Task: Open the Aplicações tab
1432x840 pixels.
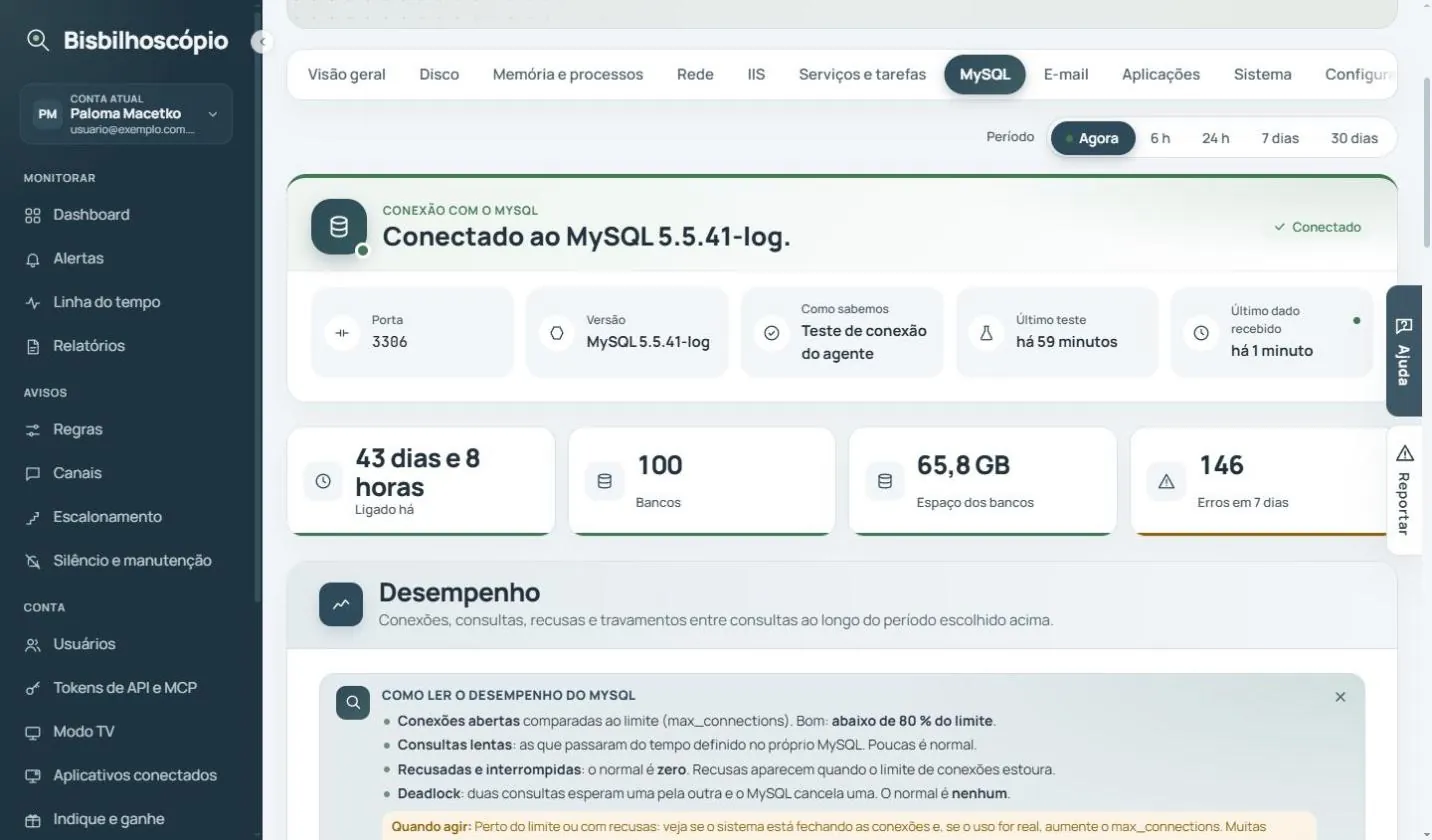Action: coord(1161,74)
